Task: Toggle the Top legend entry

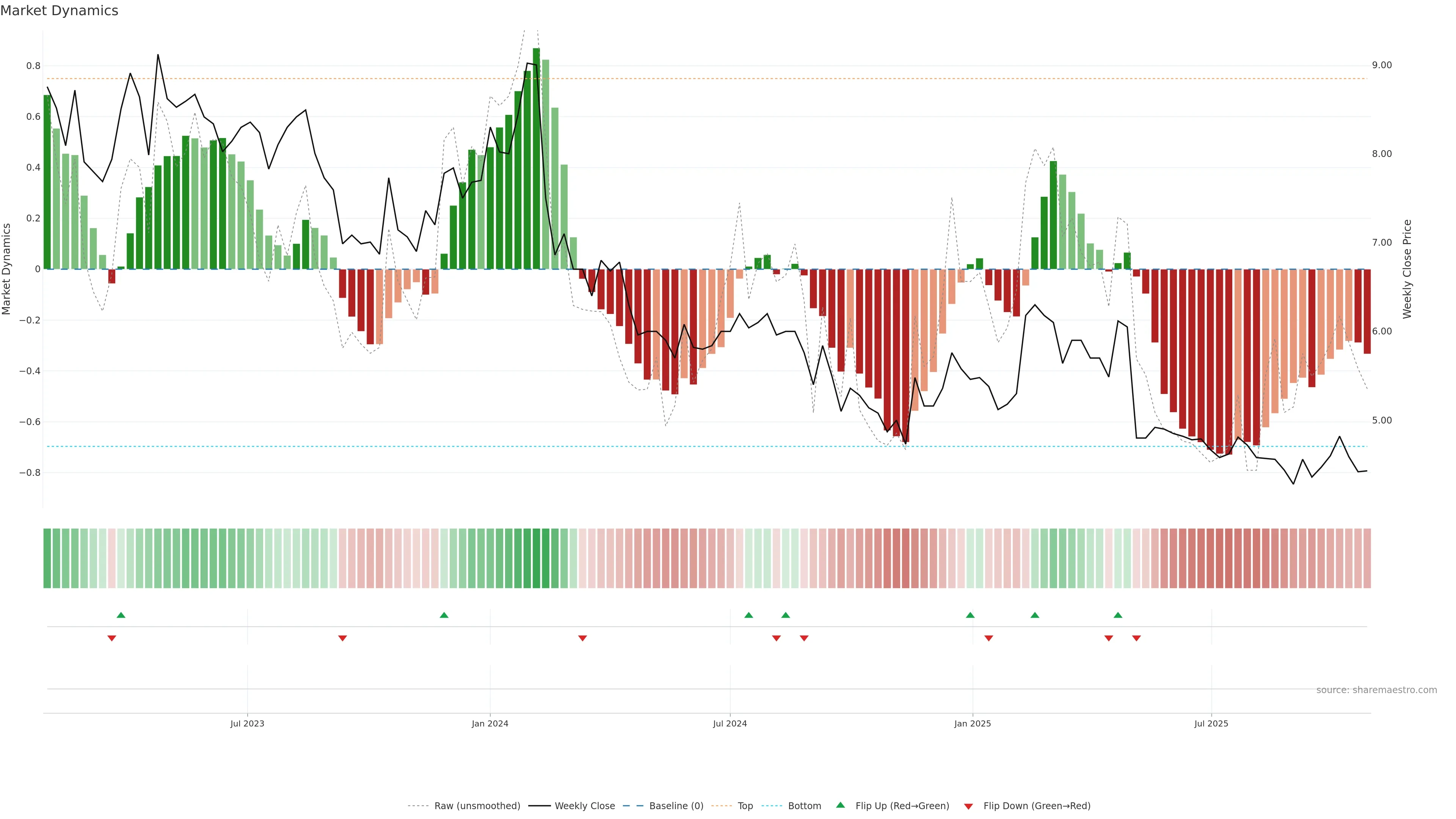Action: click(x=745, y=806)
